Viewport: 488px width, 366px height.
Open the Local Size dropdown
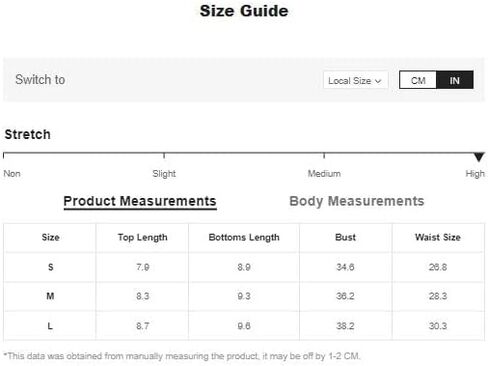(x=355, y=80)
